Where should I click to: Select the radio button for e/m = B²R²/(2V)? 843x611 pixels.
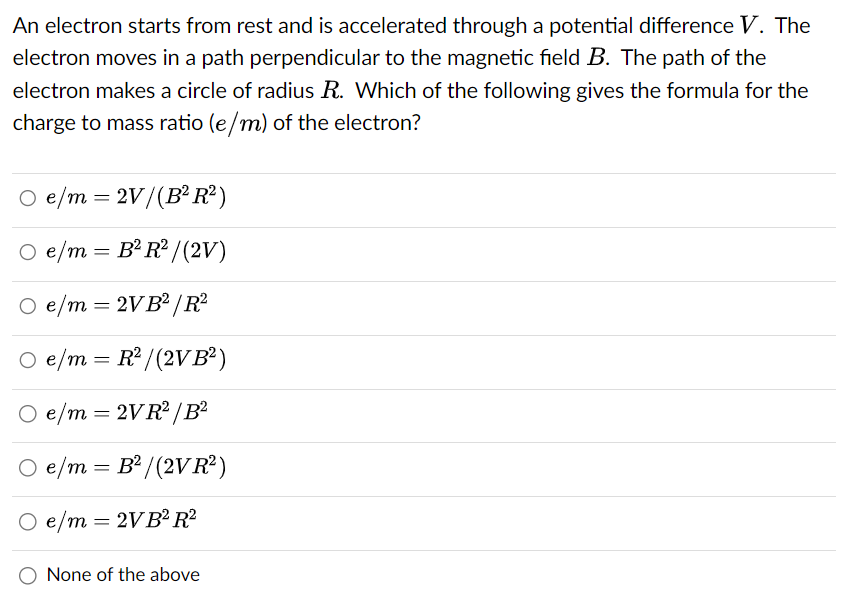click(x=27, y=251)
